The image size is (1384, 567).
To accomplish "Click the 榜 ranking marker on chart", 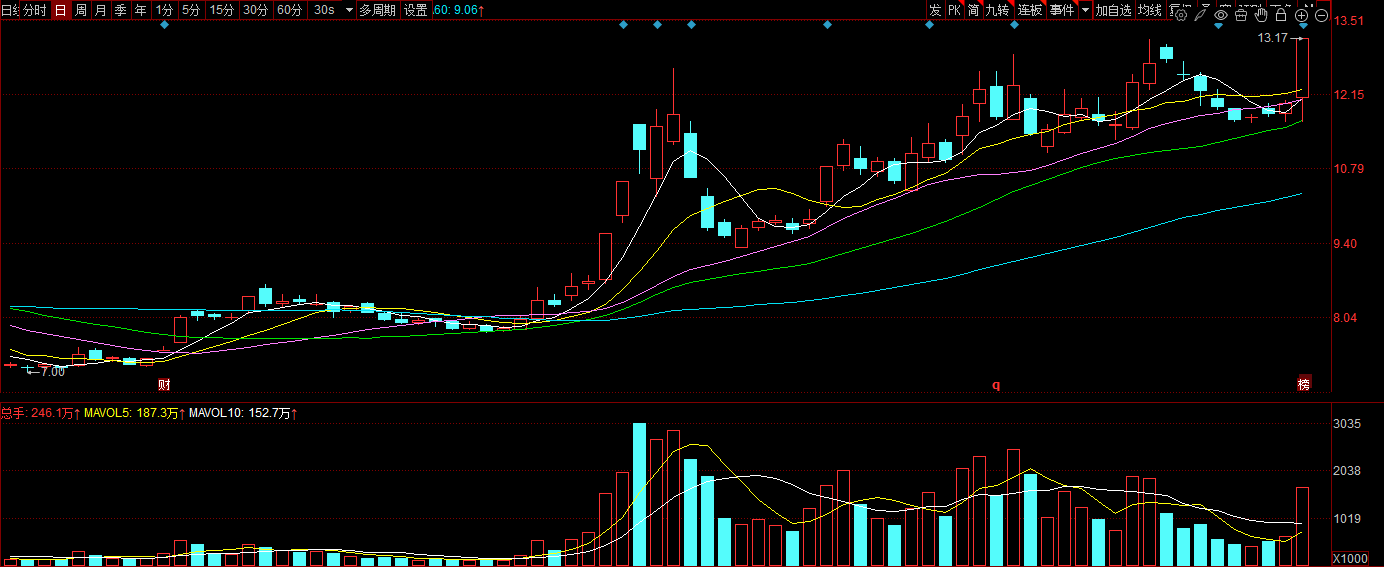I will (1303, 384).
